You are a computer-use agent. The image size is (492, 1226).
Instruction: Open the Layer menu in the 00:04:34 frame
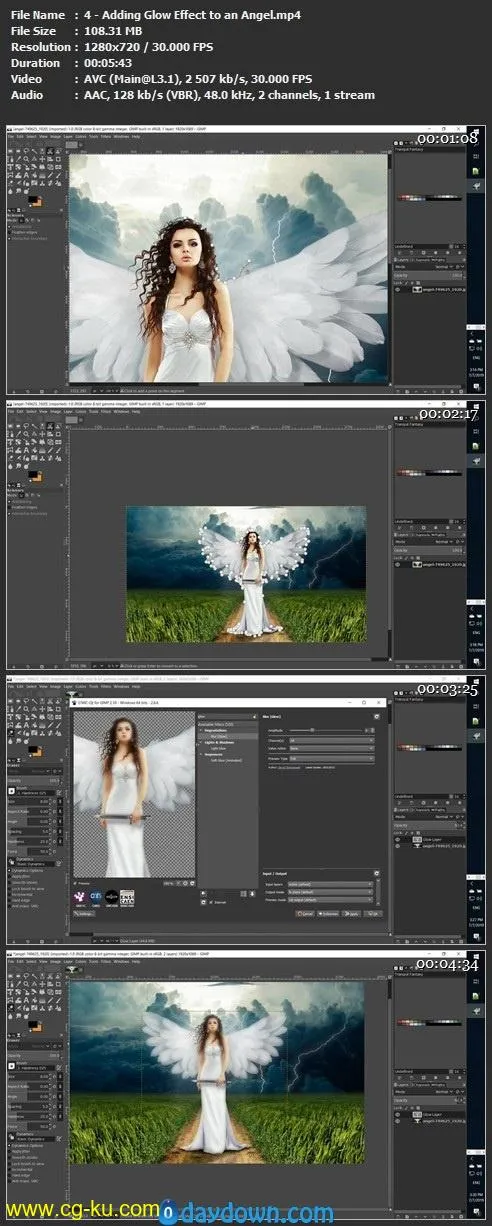(69, 961)
